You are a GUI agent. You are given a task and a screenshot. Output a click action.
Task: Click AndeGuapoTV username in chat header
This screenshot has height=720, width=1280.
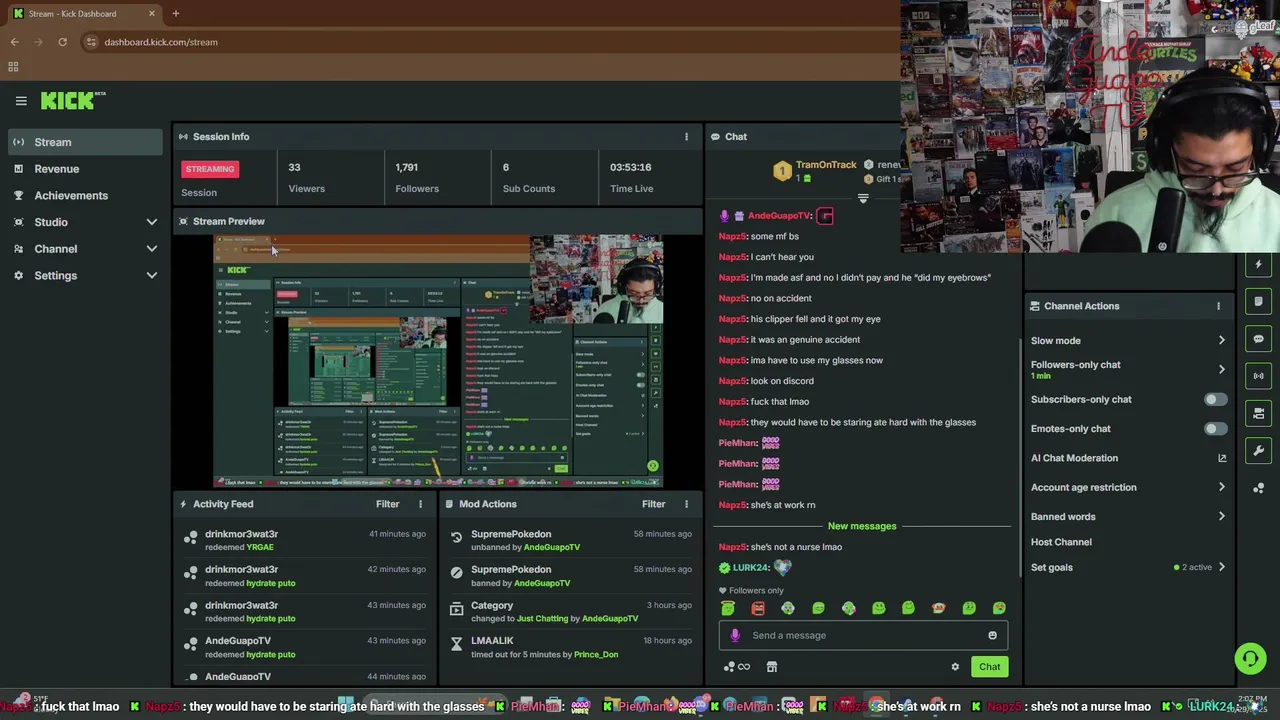(780, 216)
